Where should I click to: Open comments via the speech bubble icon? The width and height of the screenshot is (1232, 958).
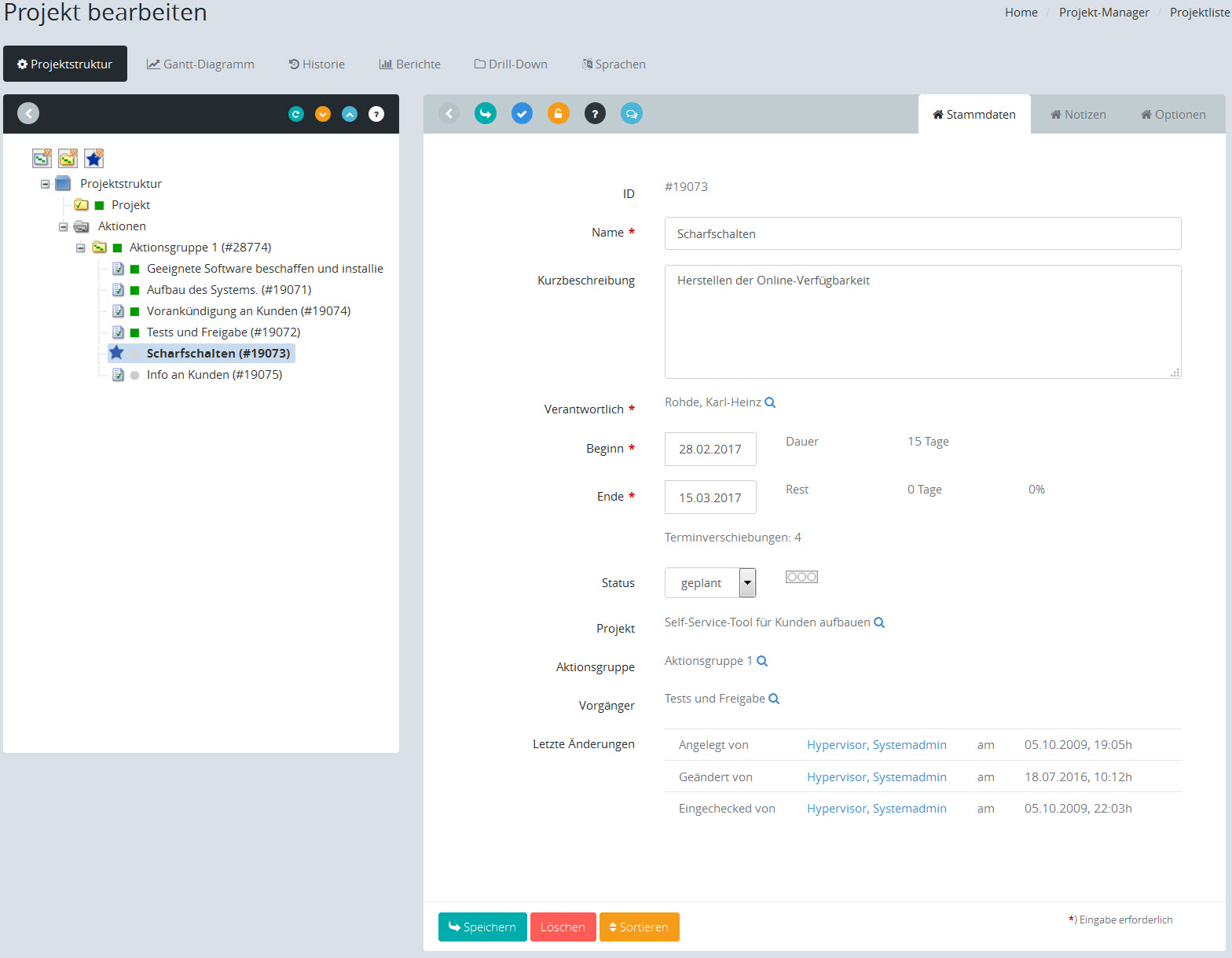pos(631,114)
